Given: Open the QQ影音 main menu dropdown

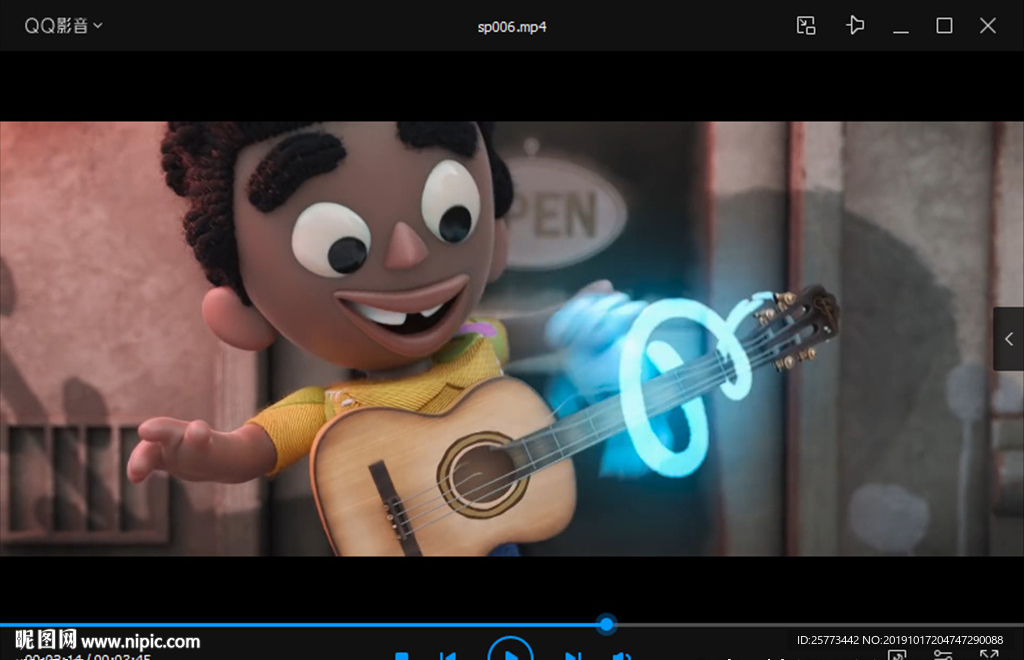Looking at the screenshot, I should (x=63, y=25).
